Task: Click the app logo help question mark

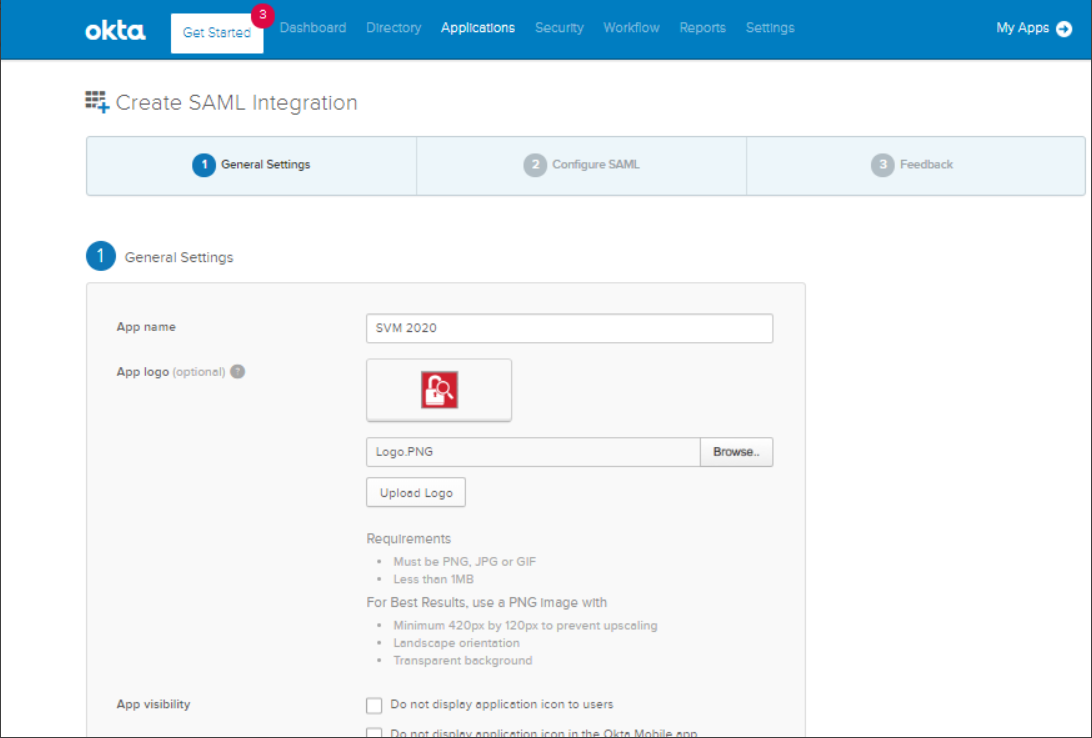Action: coord(237,371)
